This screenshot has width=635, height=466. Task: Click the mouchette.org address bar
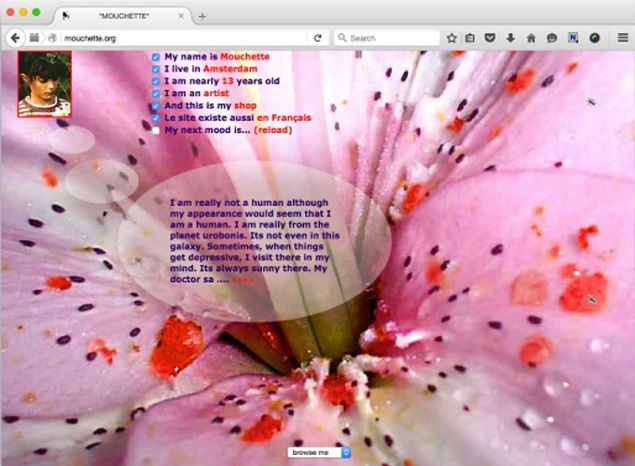tap(184, 38)
